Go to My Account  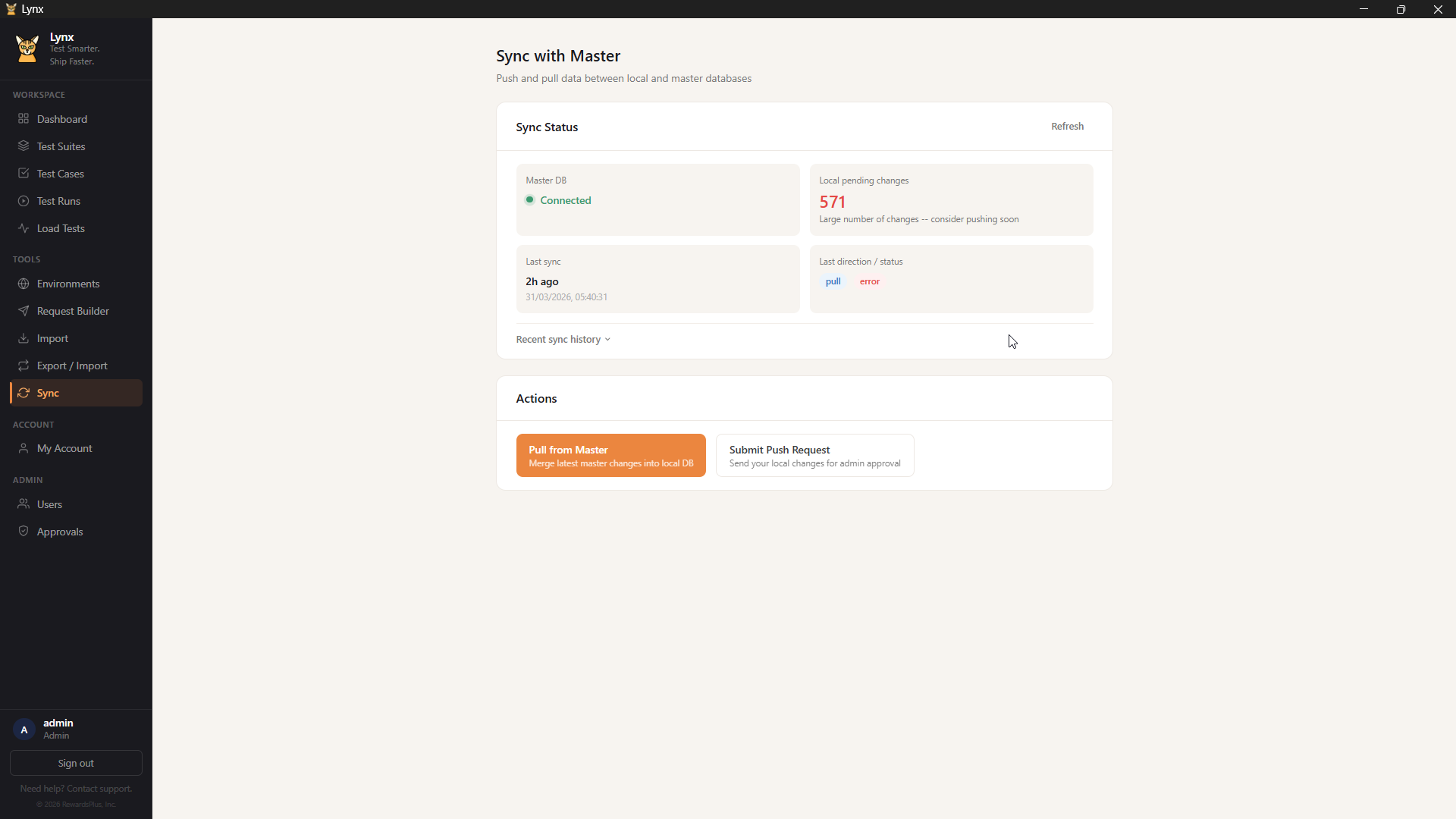pyautogui.click(x=64, y=448)
